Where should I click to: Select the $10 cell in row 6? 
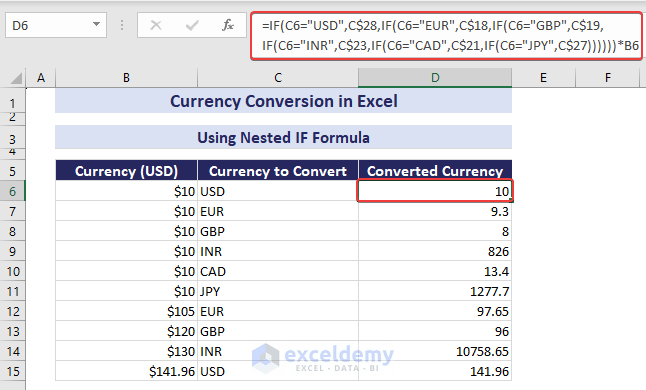126,191
